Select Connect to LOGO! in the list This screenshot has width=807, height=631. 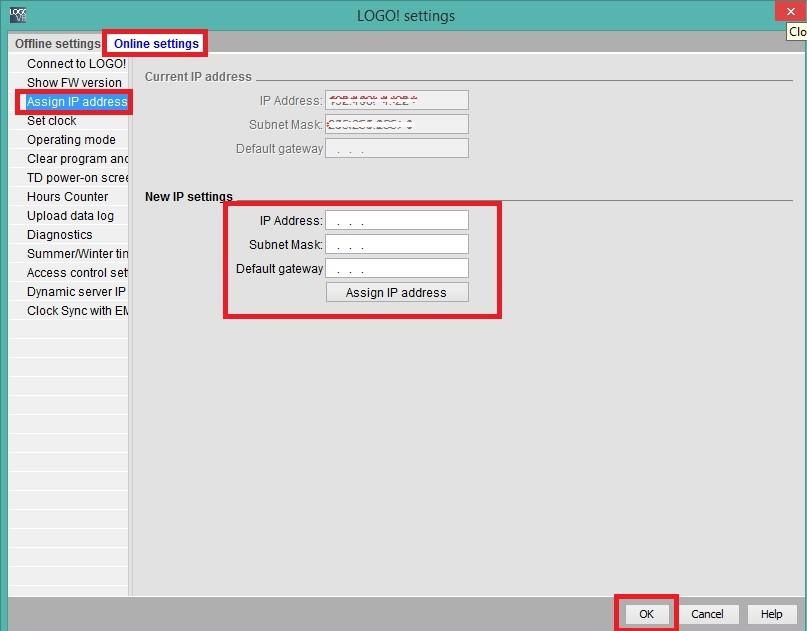coord(77,64)
